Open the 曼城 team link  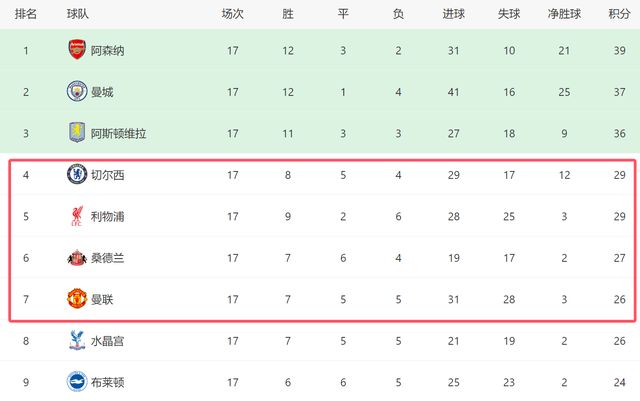click(102, 92)
